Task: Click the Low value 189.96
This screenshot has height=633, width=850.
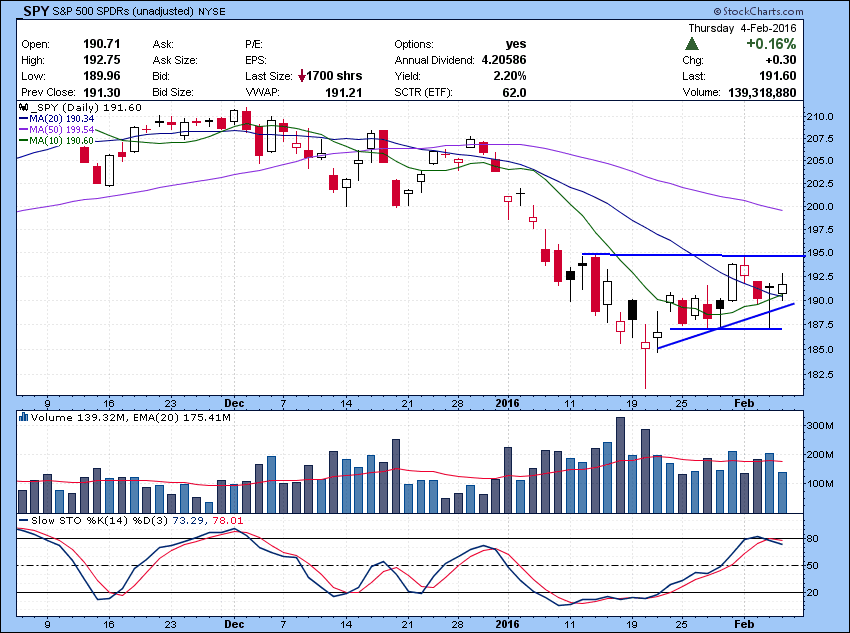Action: pyautogui.click(x=102, y=76)
